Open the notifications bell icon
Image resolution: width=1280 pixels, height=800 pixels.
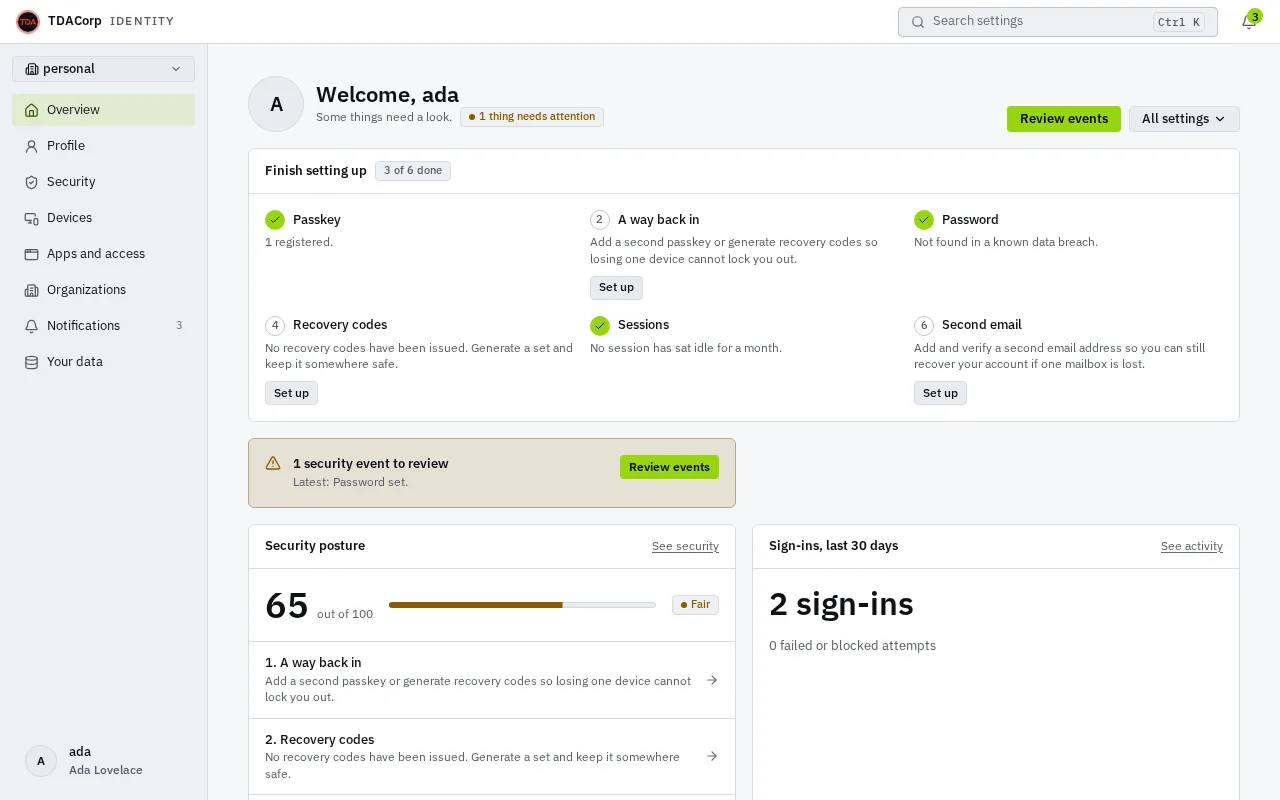(x=1248, y=22)
